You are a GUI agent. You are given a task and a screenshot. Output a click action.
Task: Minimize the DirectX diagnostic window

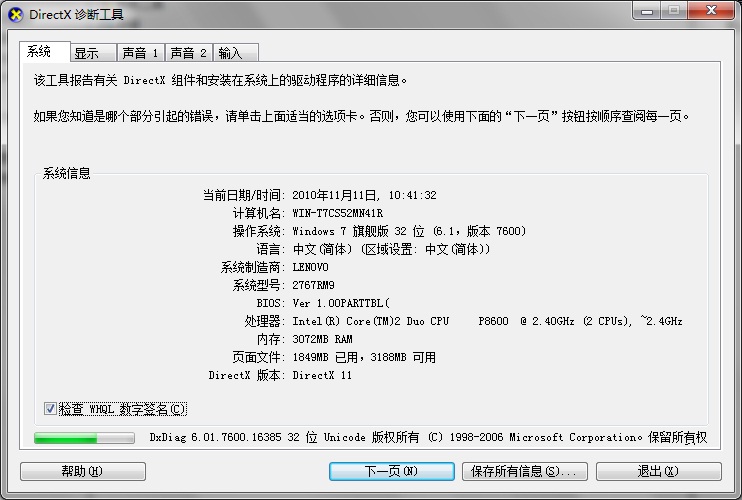tap(646, 11)
